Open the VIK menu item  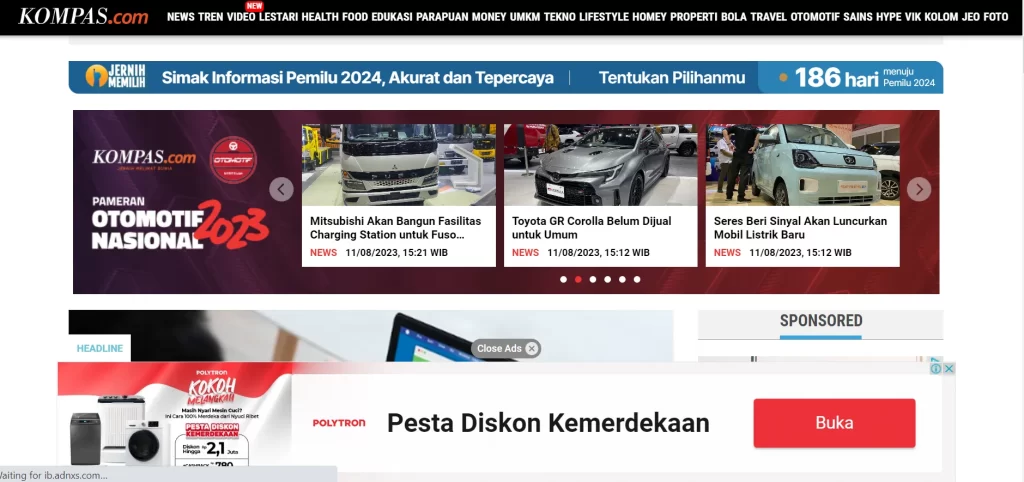coord(912,17)
